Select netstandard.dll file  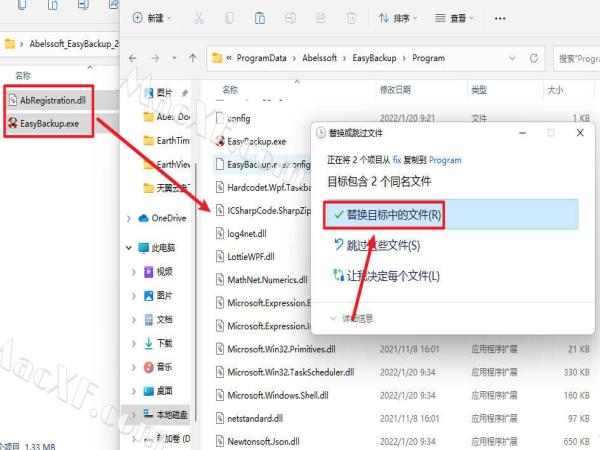[x=249, y=418]
